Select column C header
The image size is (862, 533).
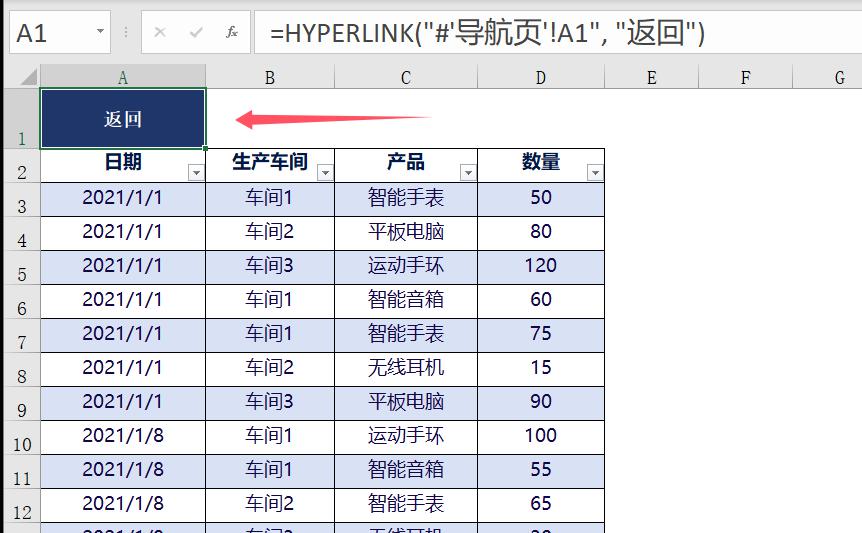click(406, 77)
